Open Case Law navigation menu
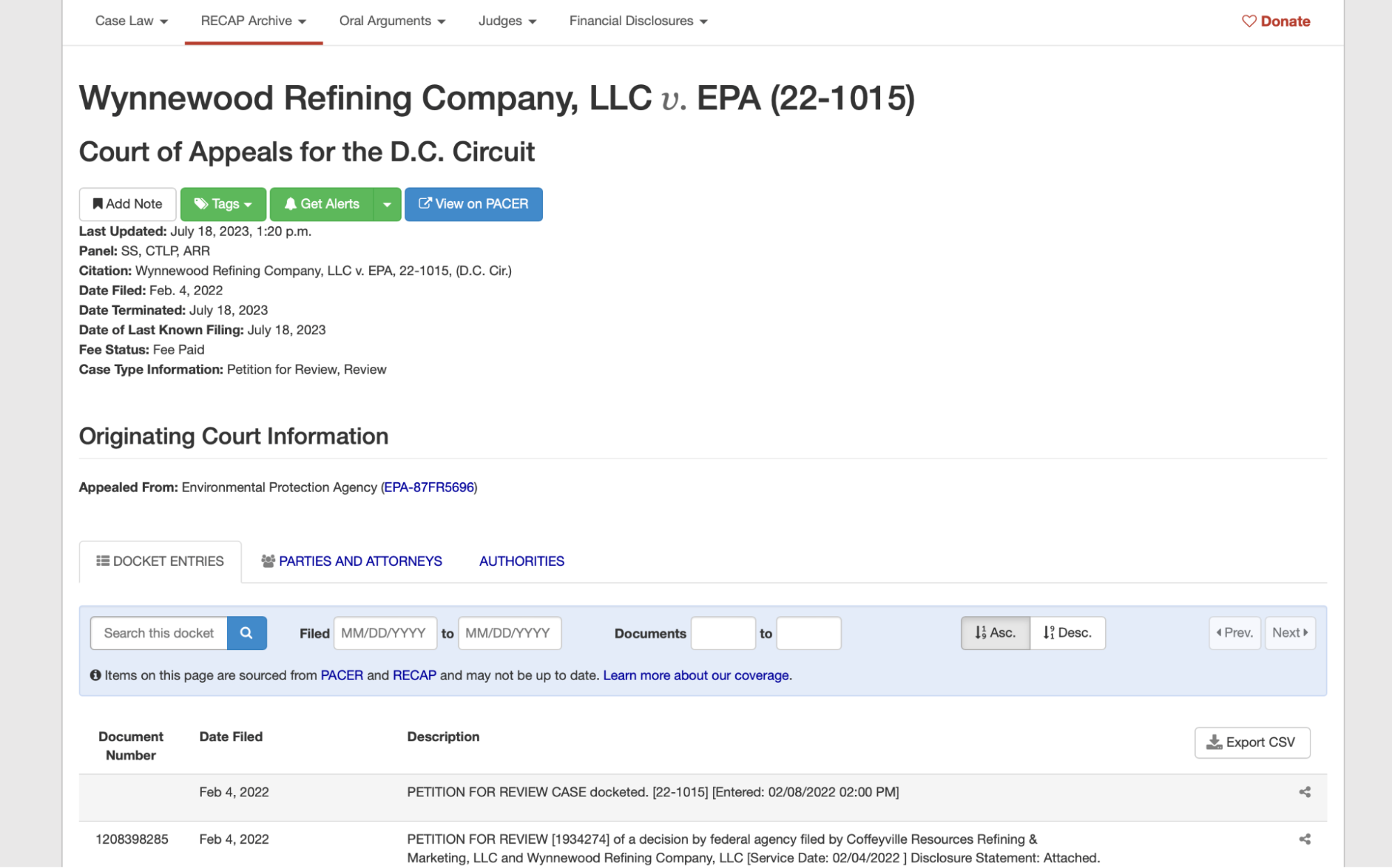The width and height of the screenshot is (1392, 868). (131, 21)
